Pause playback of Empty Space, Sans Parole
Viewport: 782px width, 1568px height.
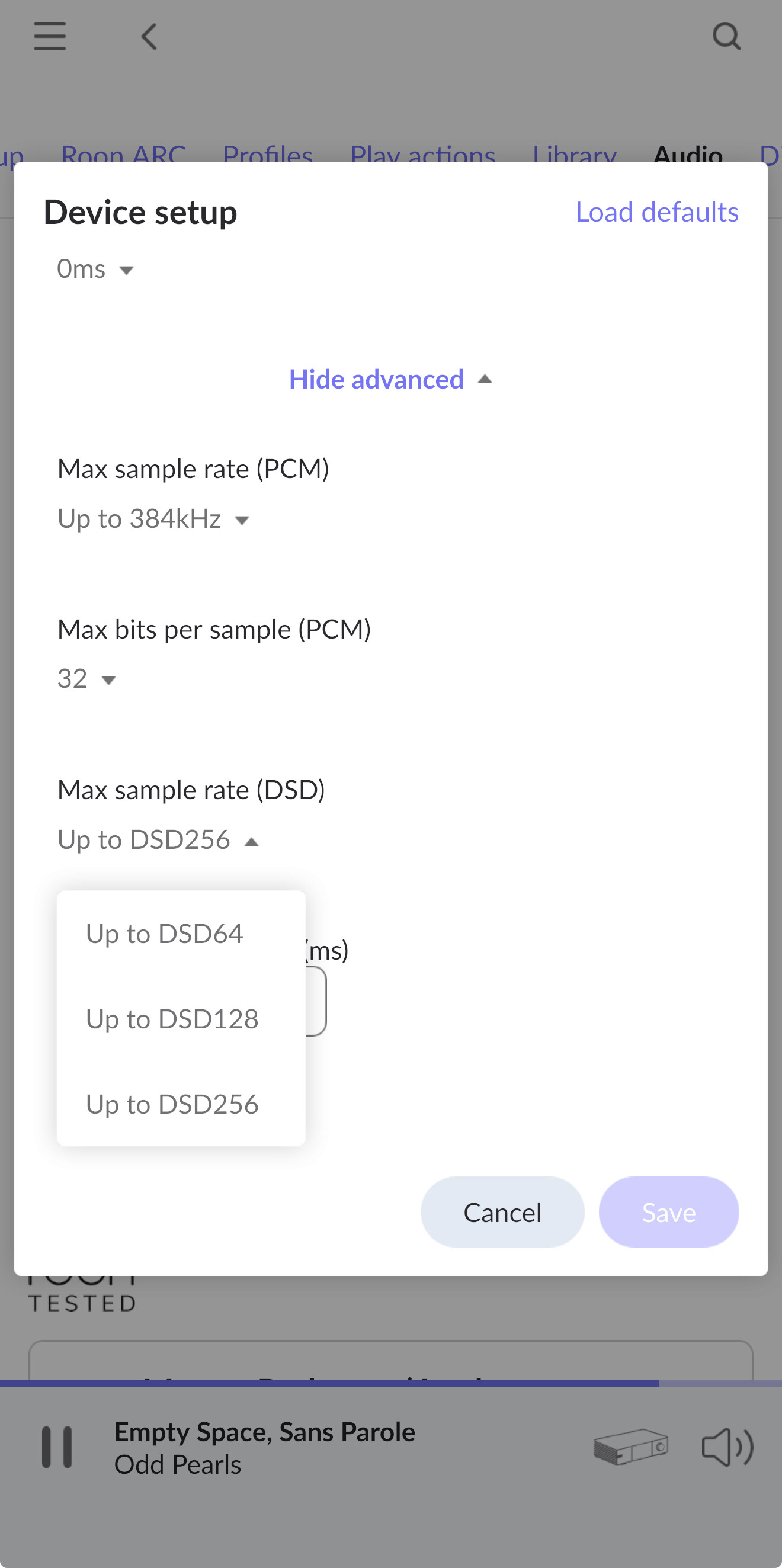click(x=57, y=1448)
